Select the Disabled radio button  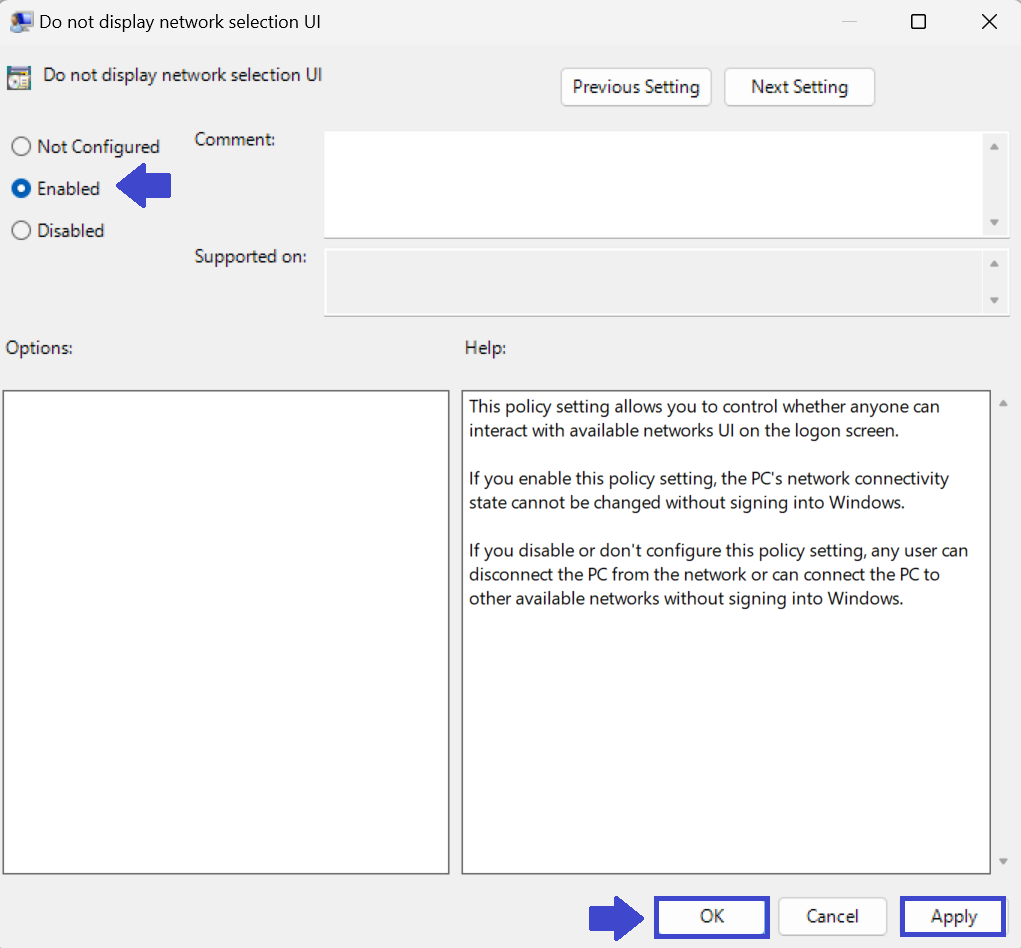point(21,230)
